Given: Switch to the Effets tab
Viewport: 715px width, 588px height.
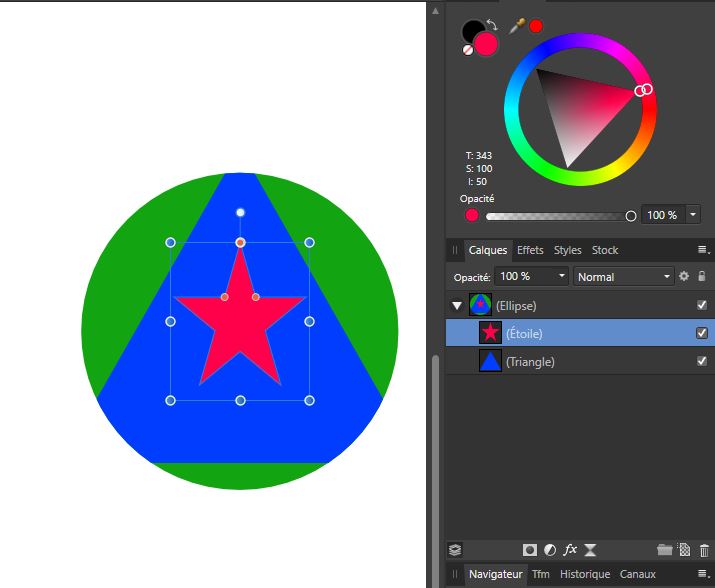Looking at the screenshot, I should 530,250.
